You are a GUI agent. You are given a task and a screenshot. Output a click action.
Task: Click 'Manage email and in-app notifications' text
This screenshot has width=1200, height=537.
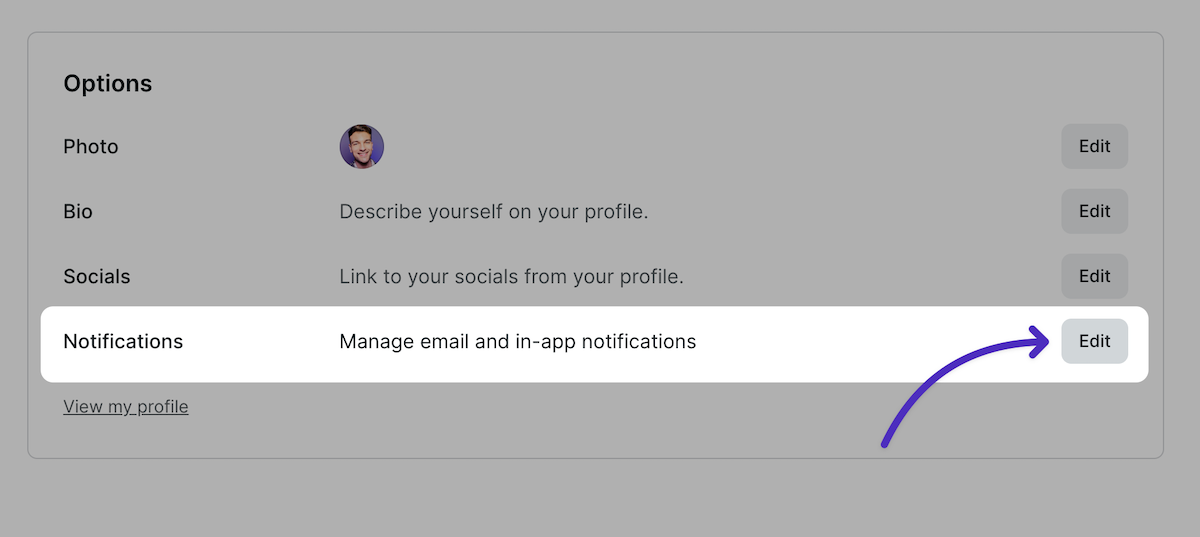(x=517, y=342)
